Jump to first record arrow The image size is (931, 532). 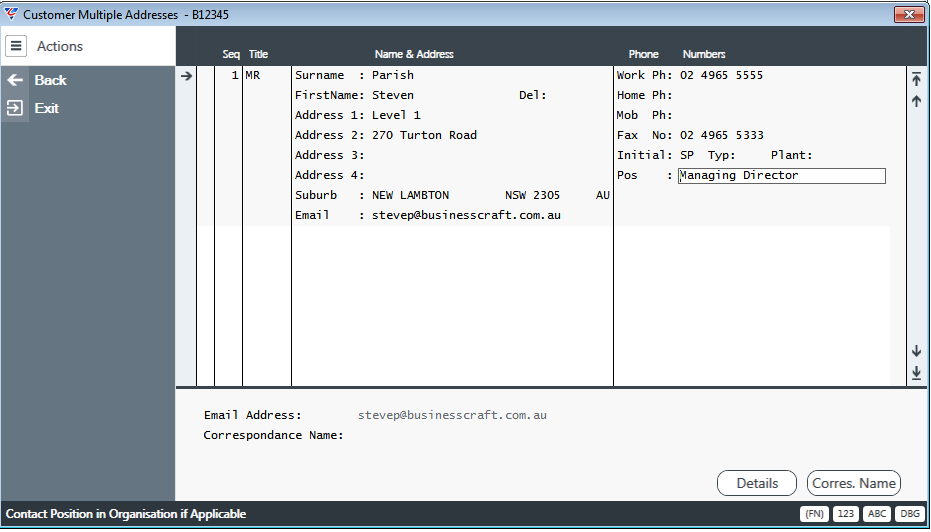[916, 79]
